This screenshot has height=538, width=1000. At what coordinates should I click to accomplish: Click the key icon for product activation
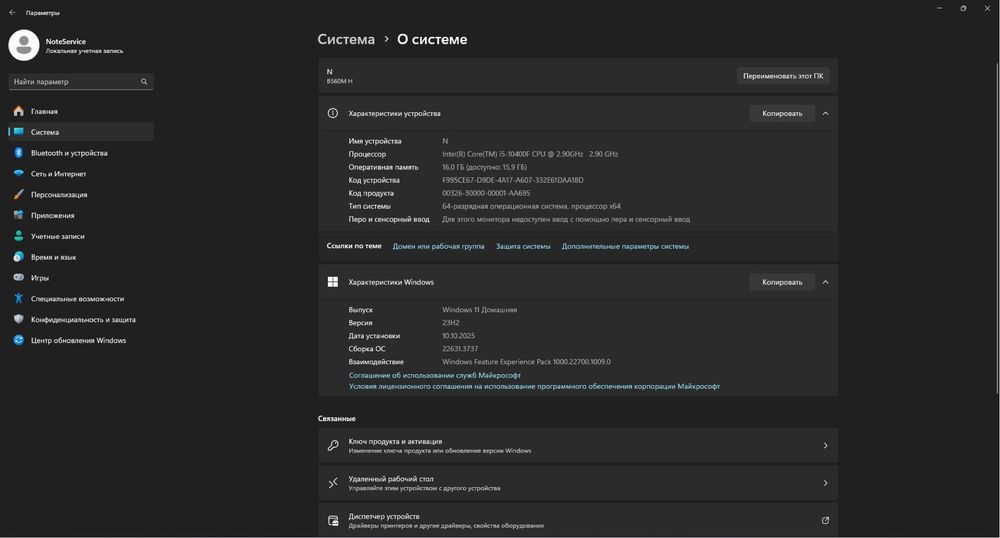pyautogui.click(x=333, y=446)
